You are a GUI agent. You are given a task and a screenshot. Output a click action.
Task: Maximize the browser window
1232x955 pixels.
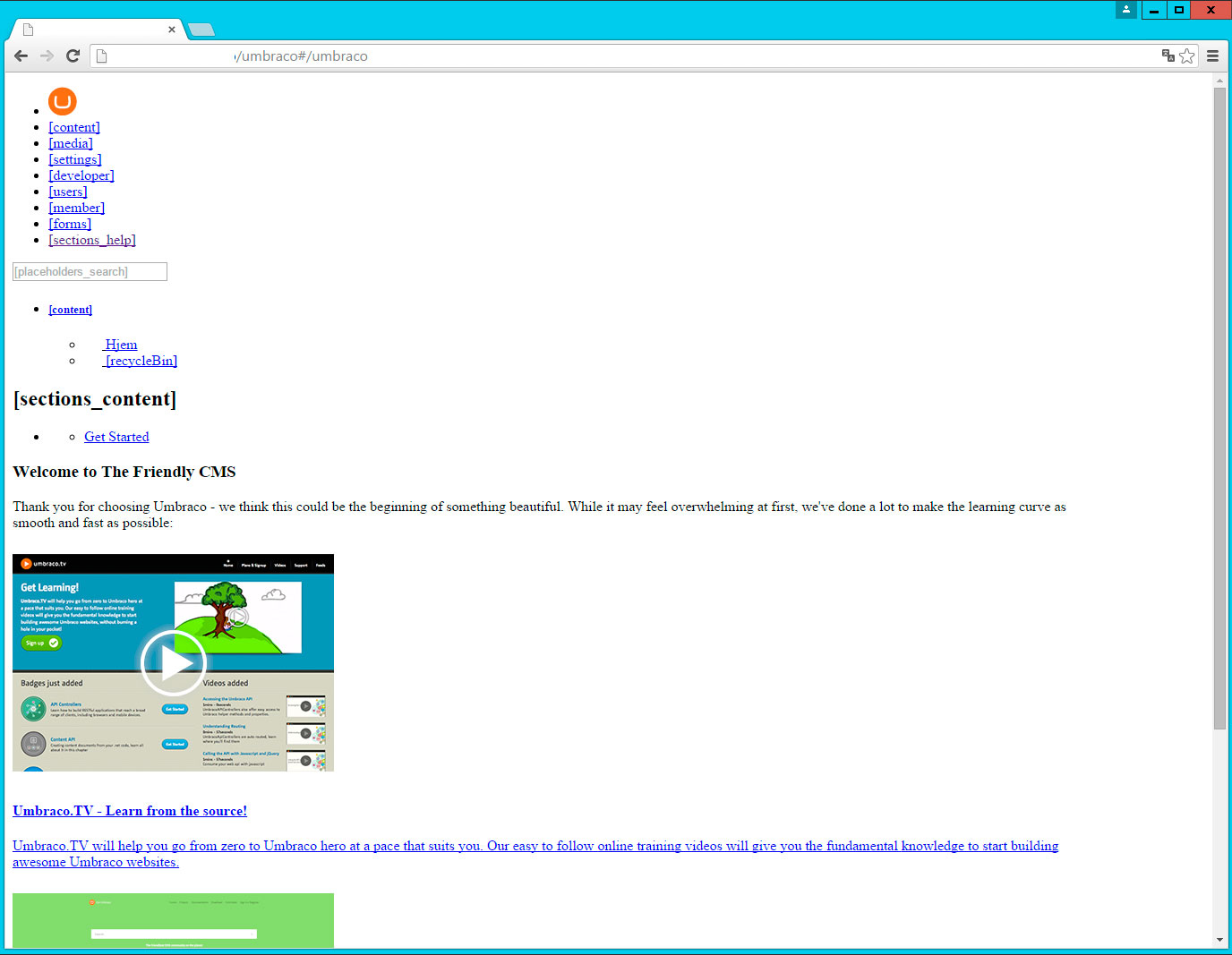coord(1179,10)
